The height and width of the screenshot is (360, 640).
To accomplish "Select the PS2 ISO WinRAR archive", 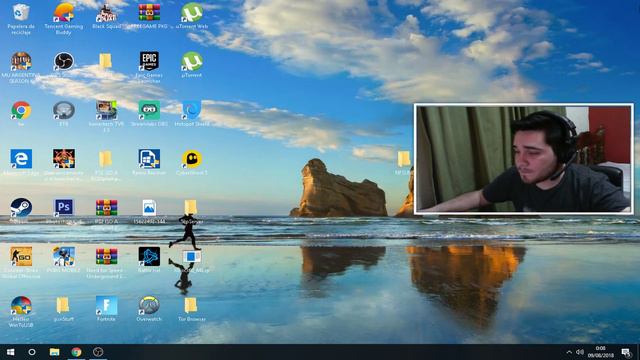I will click(x=106, y=207).
